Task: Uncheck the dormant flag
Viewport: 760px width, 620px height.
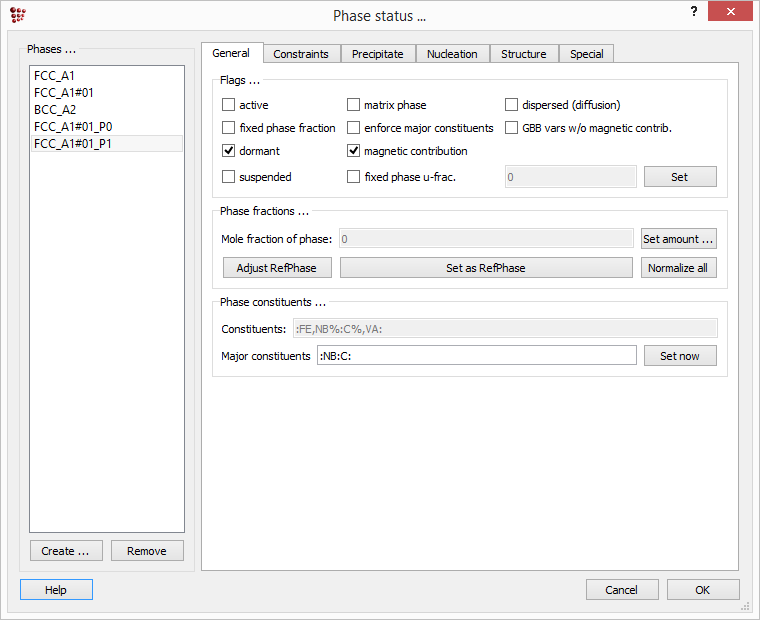Action: point(229,152)
